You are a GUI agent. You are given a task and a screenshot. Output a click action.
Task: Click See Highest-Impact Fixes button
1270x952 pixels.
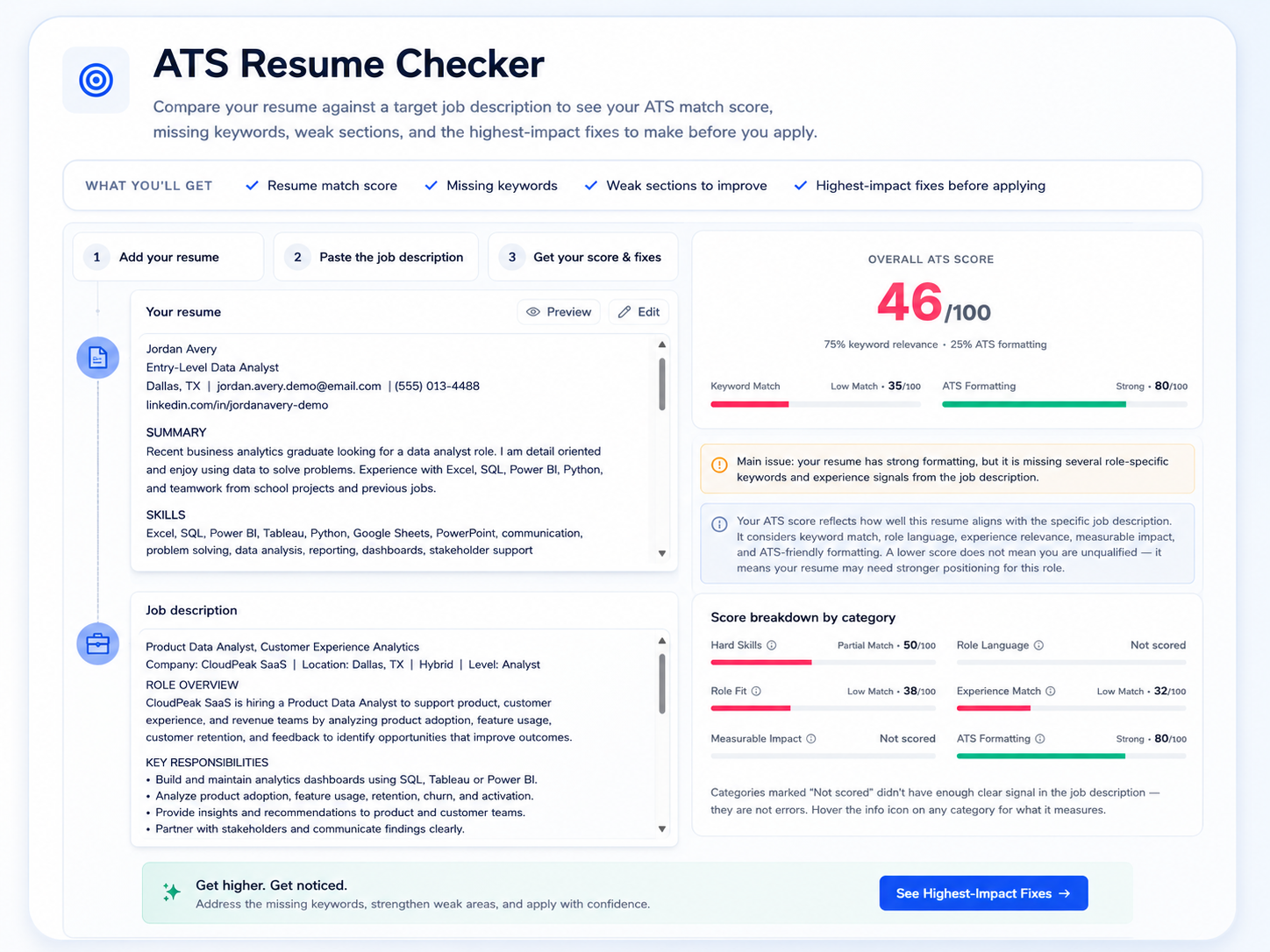pos(983,893)
